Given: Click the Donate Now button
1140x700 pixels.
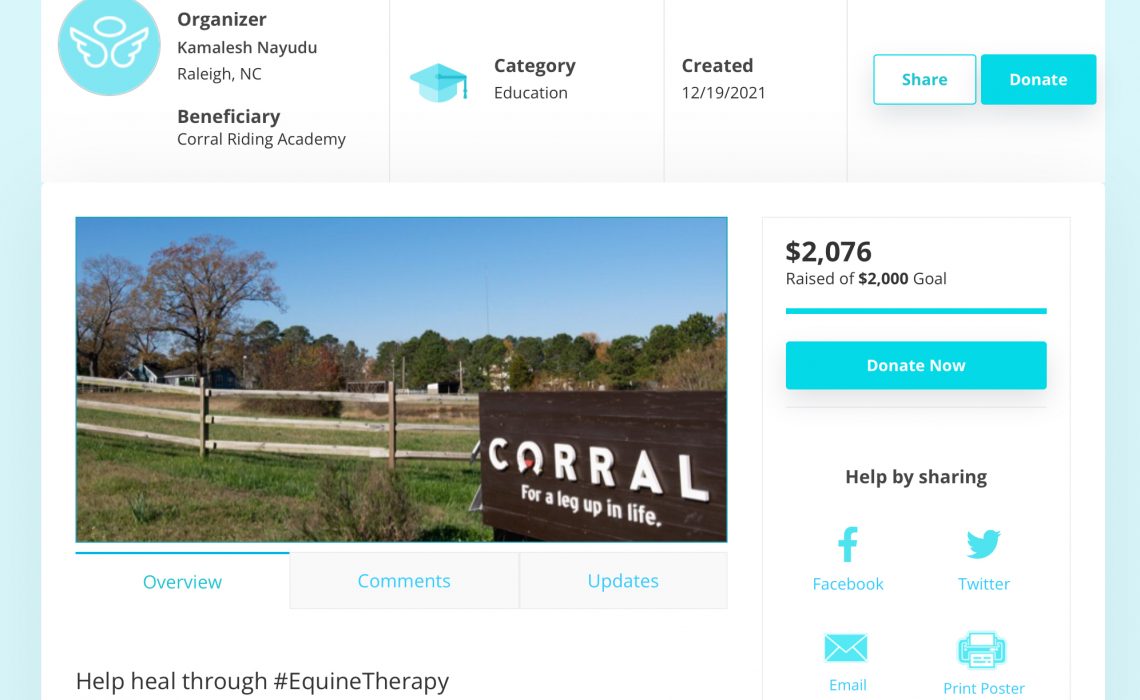Looking at the screenshot, I should pos(916,365).
